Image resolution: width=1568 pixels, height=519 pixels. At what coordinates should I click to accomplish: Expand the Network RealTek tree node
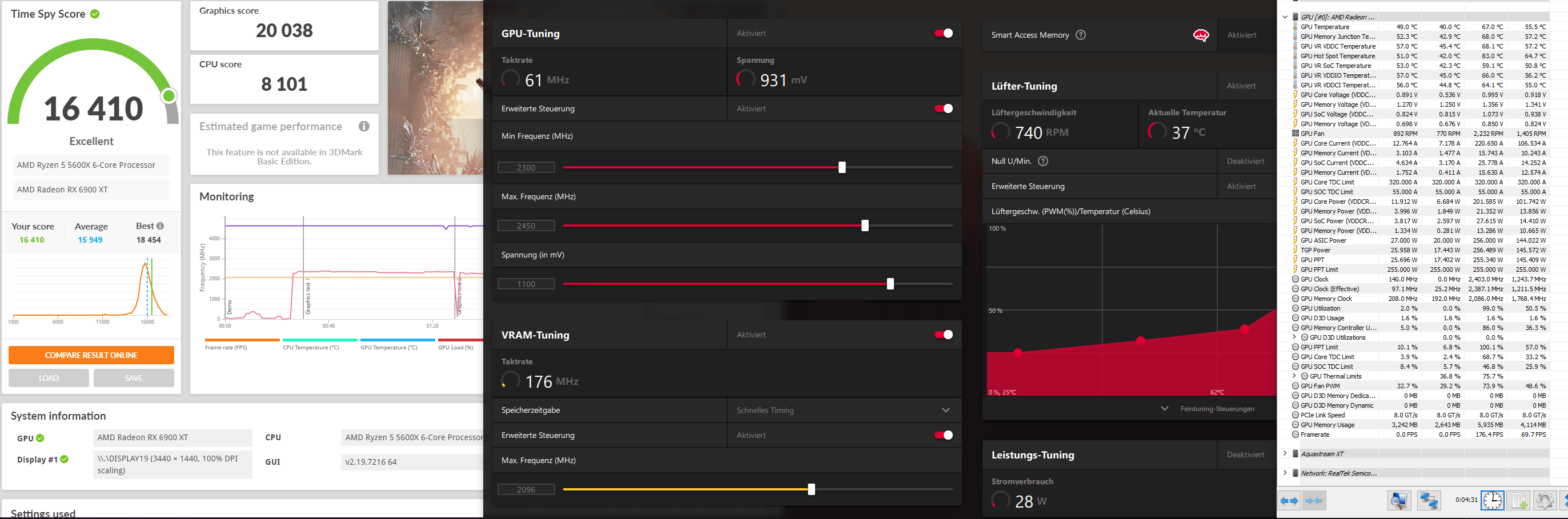pyautogui.click(x=1285, y=473)
